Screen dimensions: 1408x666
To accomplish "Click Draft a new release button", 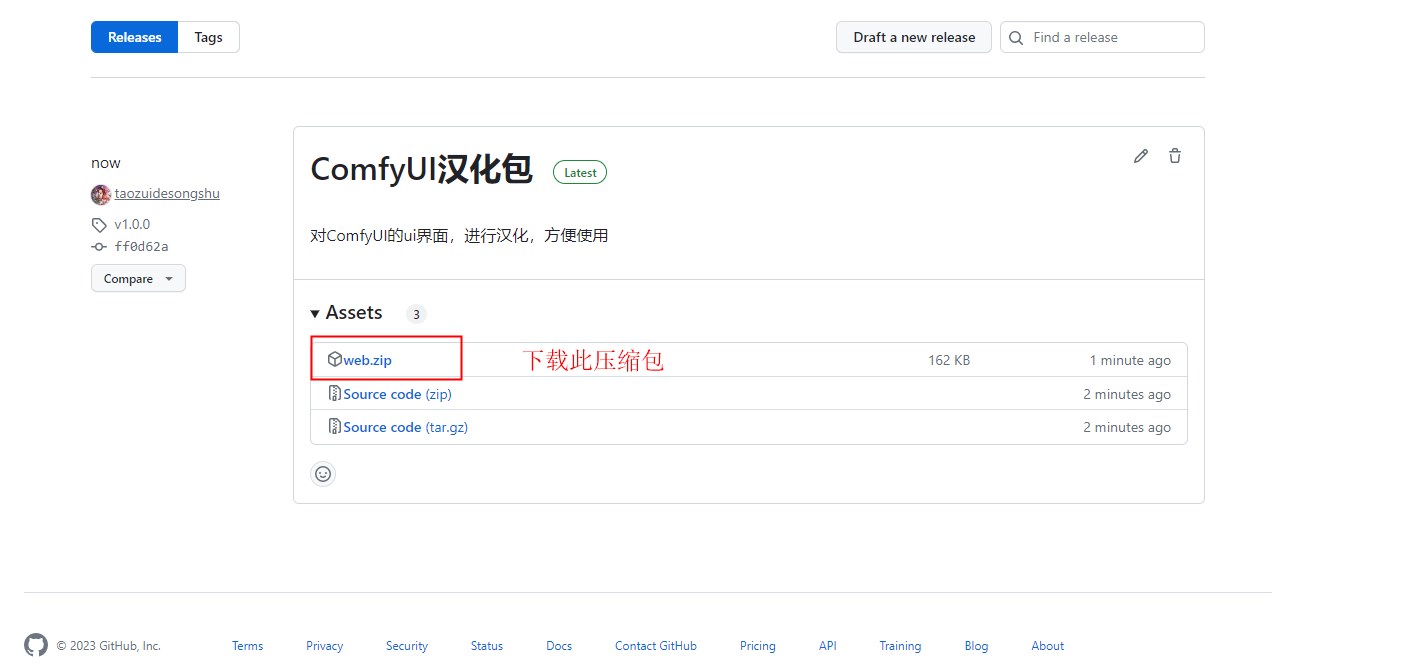I will 914,37.
